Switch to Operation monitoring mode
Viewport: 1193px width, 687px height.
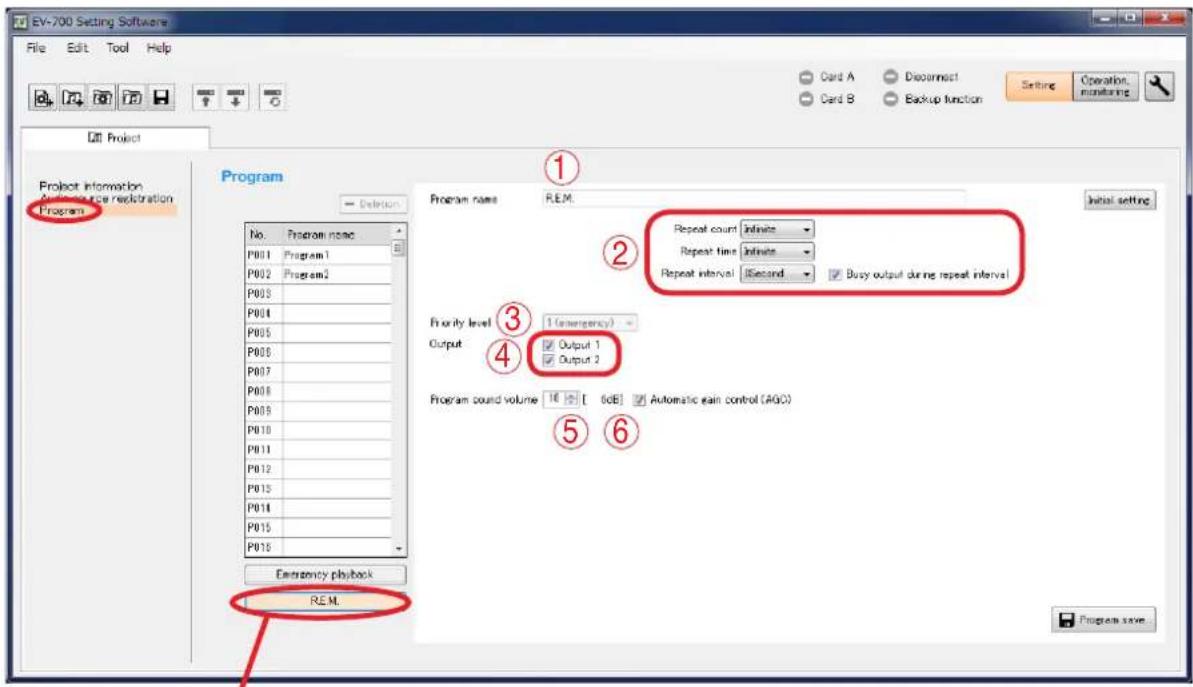tap(1106, 86)
